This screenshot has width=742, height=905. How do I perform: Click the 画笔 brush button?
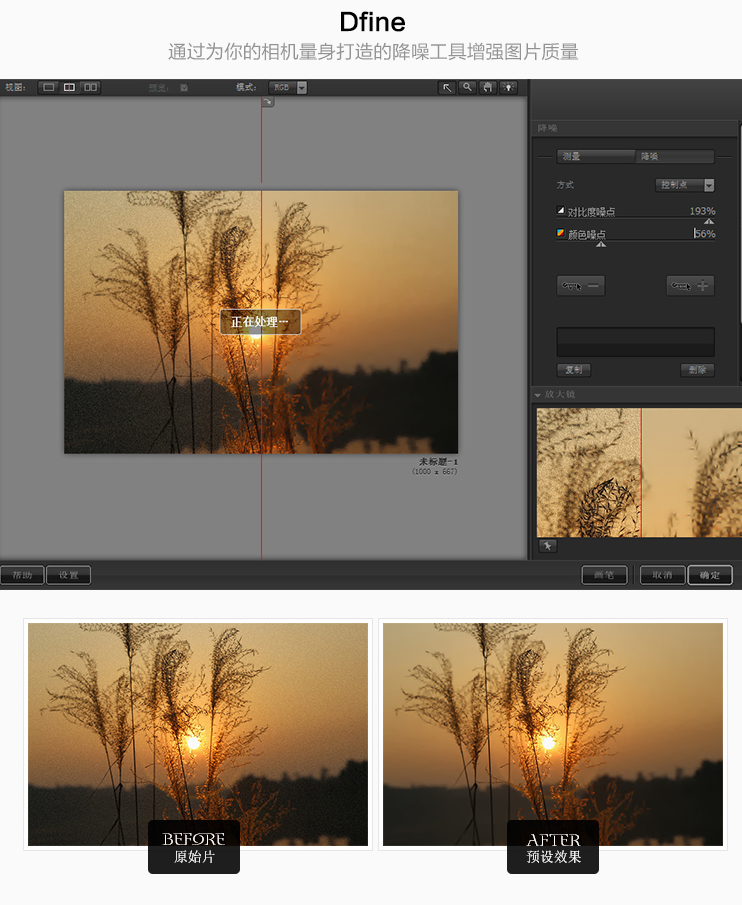[x=604, y=575]
